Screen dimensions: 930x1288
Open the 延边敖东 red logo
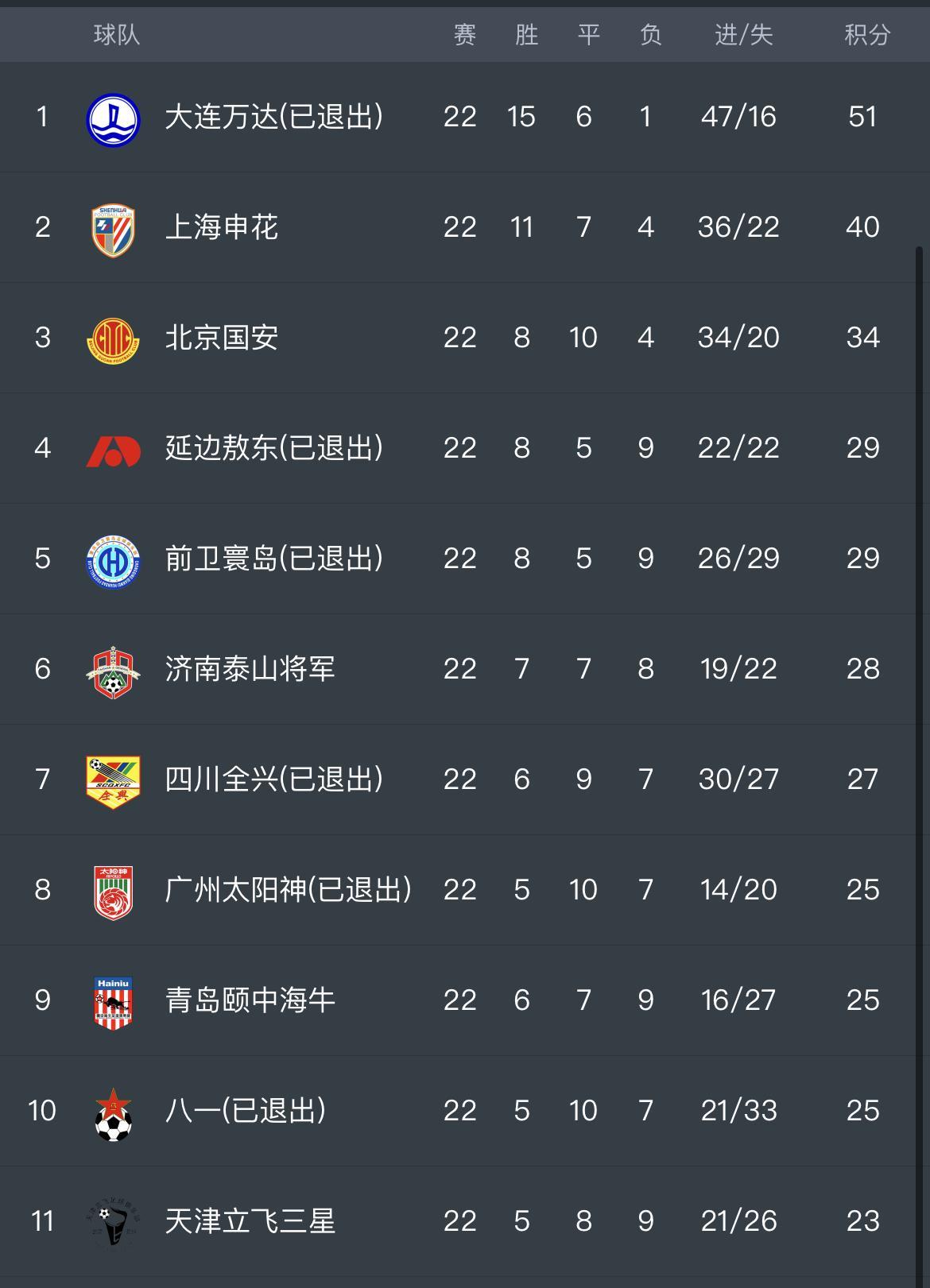click(113, 451)
